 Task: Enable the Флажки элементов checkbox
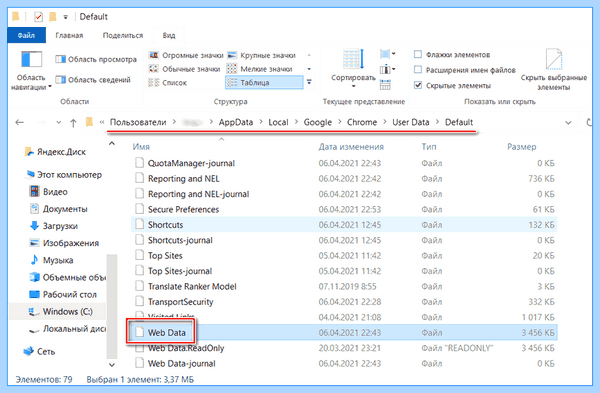click(418, 54)
